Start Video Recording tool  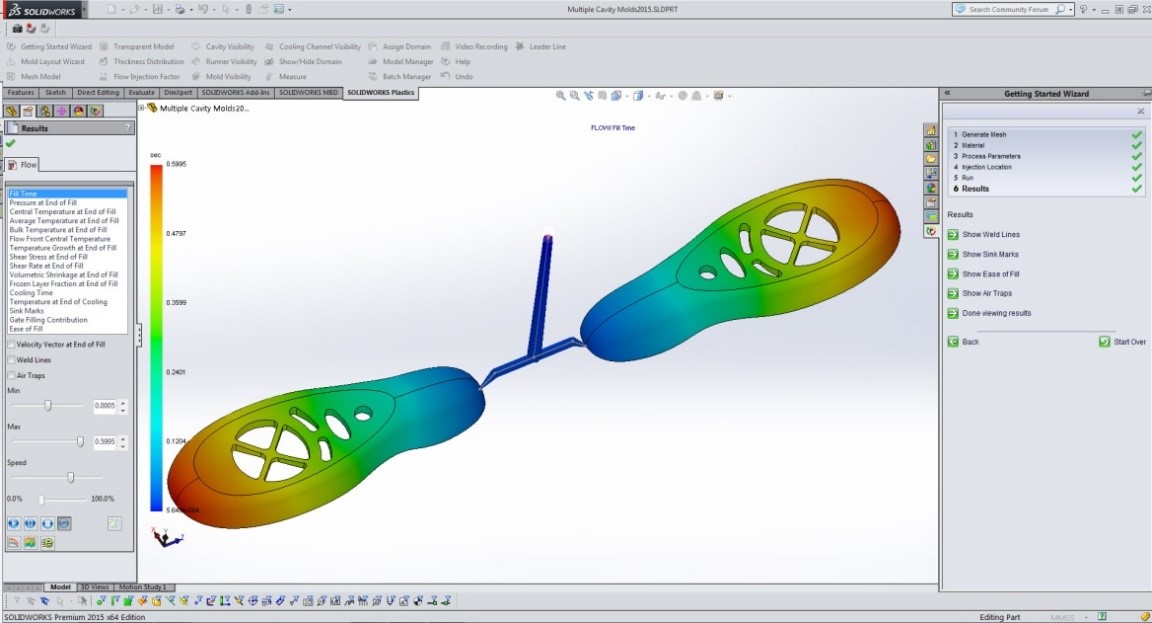(x=474, y=46)
